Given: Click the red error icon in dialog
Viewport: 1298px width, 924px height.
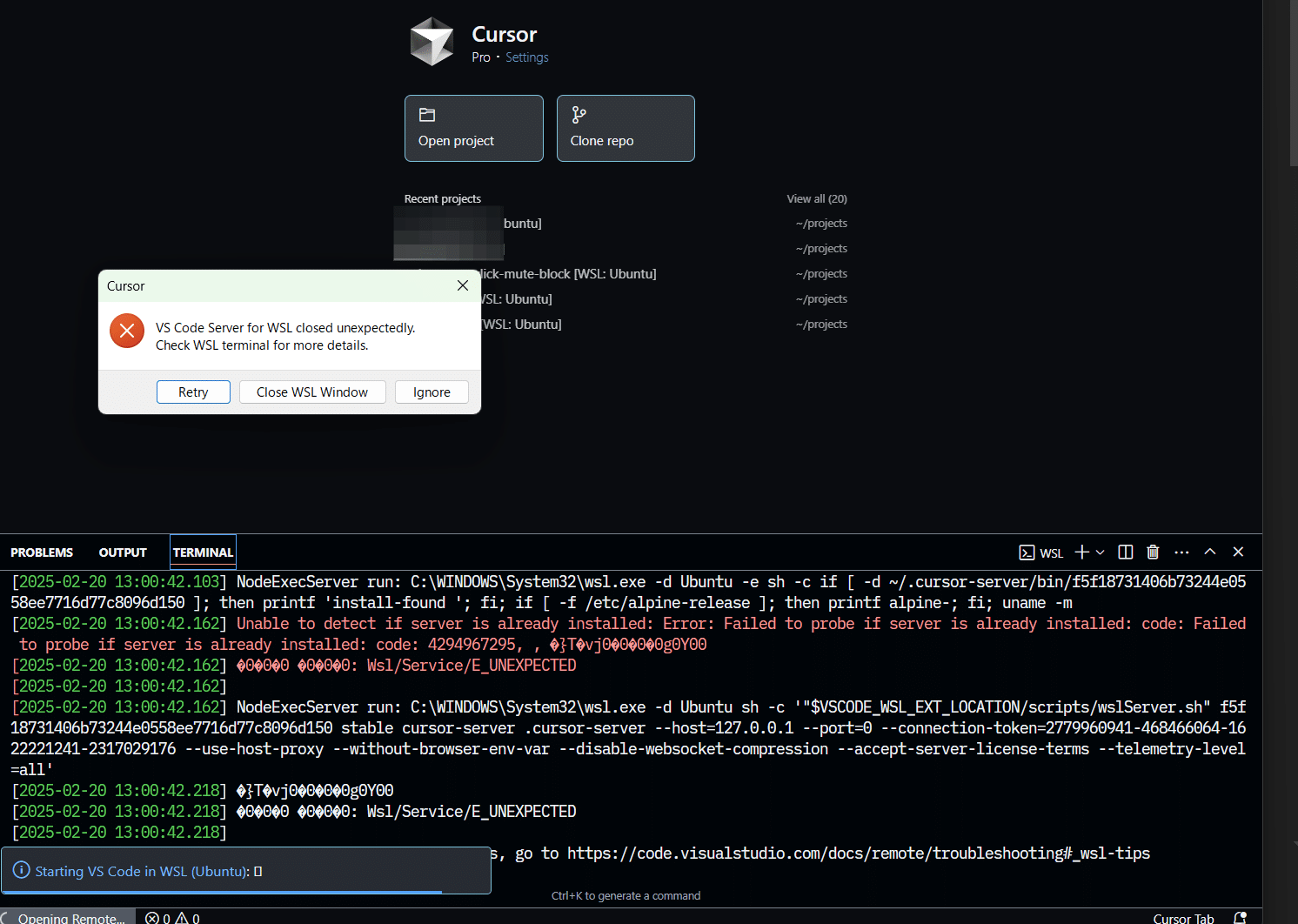Looking at the screenshot, I should click(x=127, y=331).
